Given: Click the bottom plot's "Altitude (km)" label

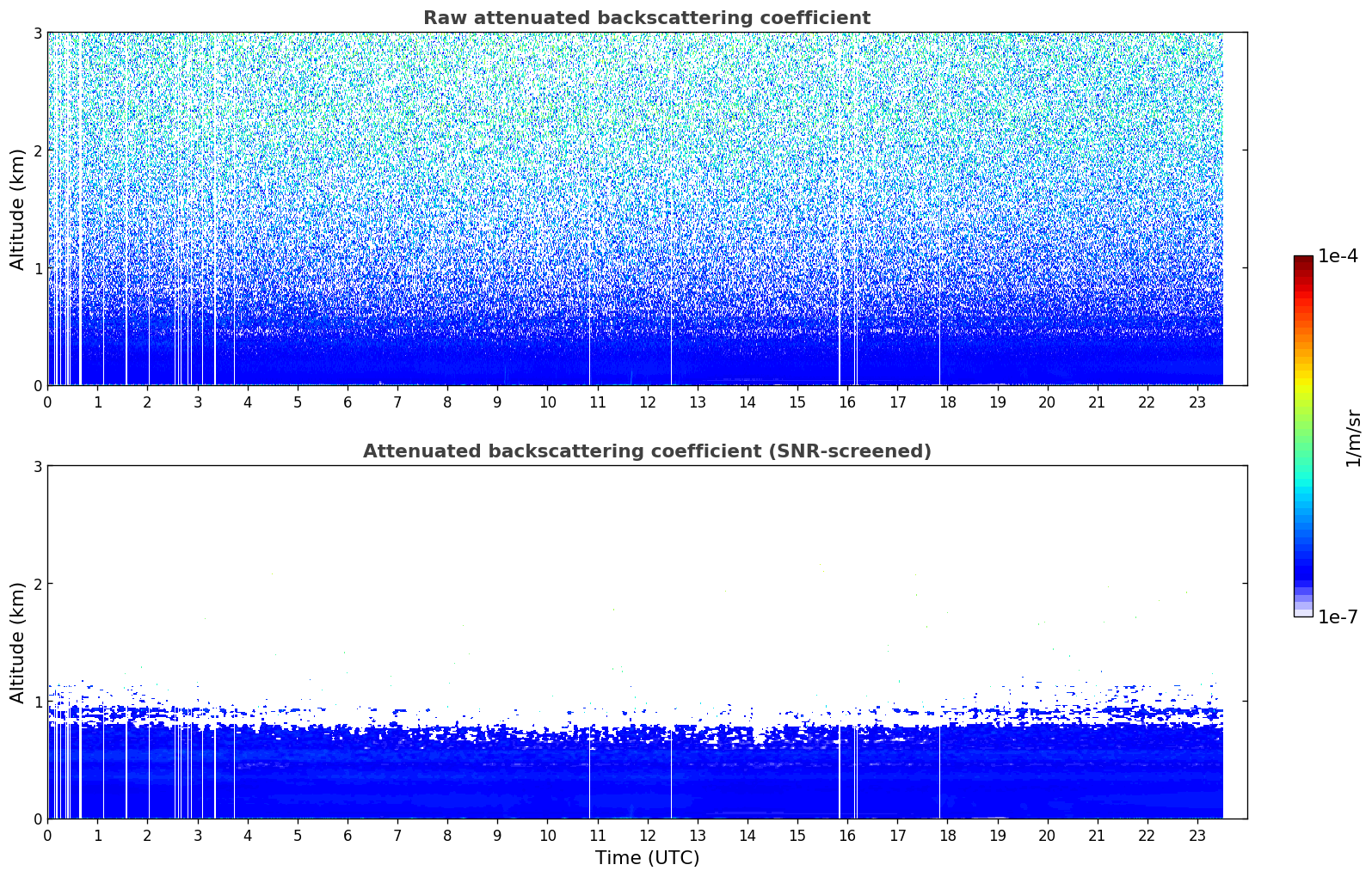Looking at the screenshot, I should tap(17, 642).
